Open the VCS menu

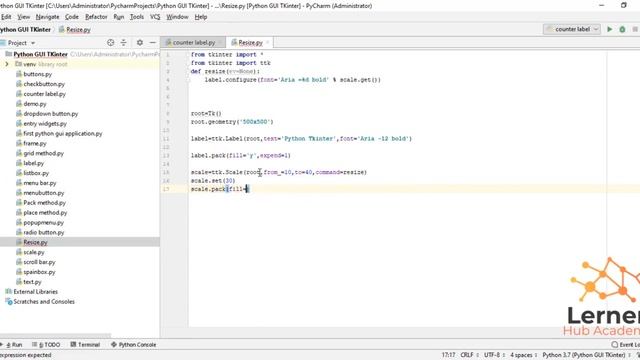click(x=155, y=17)
